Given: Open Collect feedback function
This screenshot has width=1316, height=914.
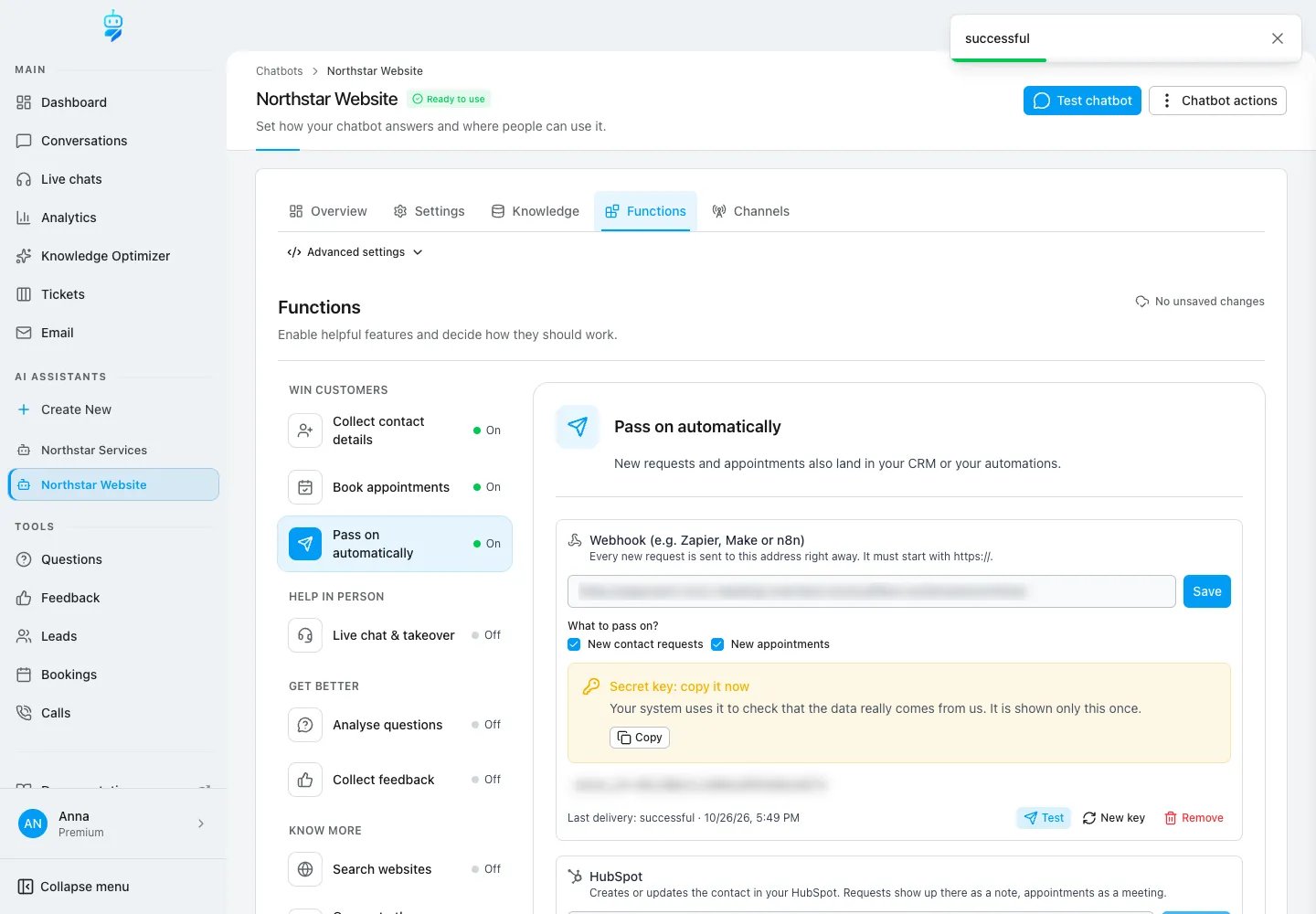Looking at the screenshot, I should point(395,780).
